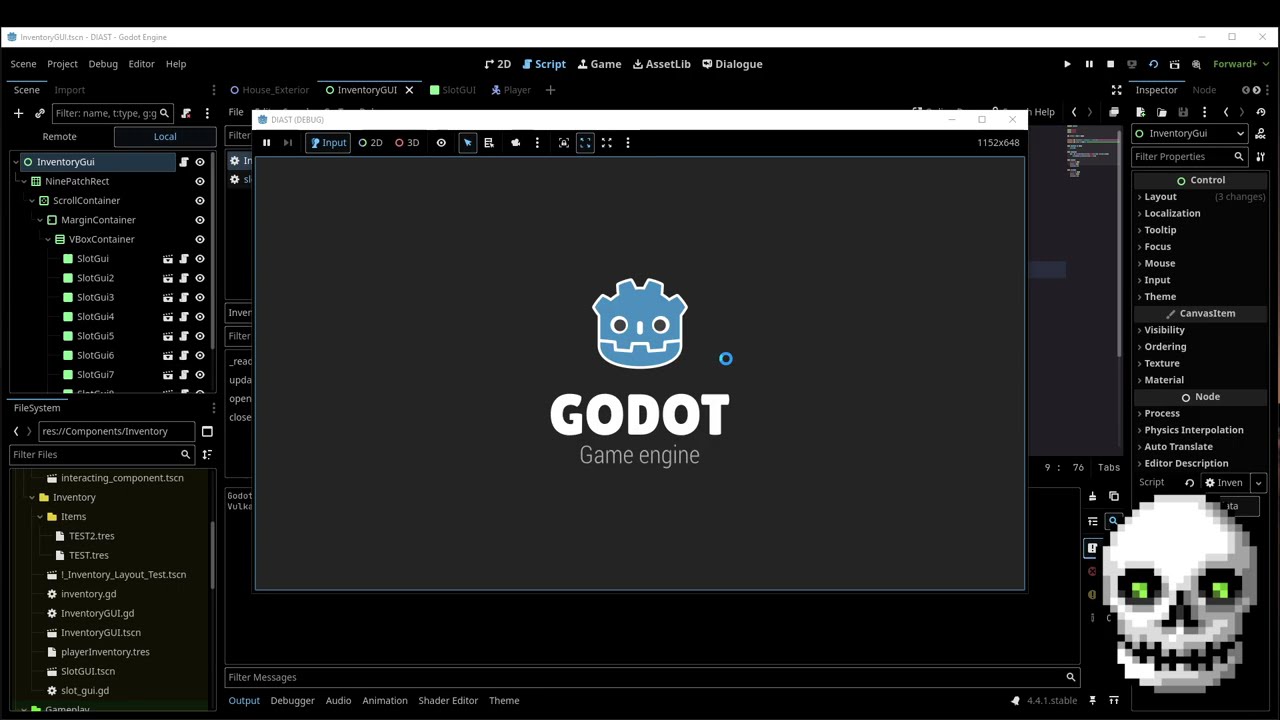This screenshot has height=720, width=1280.
Task: Create a new resource in Inspector
Action: pyautogui.click(x=1140, y=112)
